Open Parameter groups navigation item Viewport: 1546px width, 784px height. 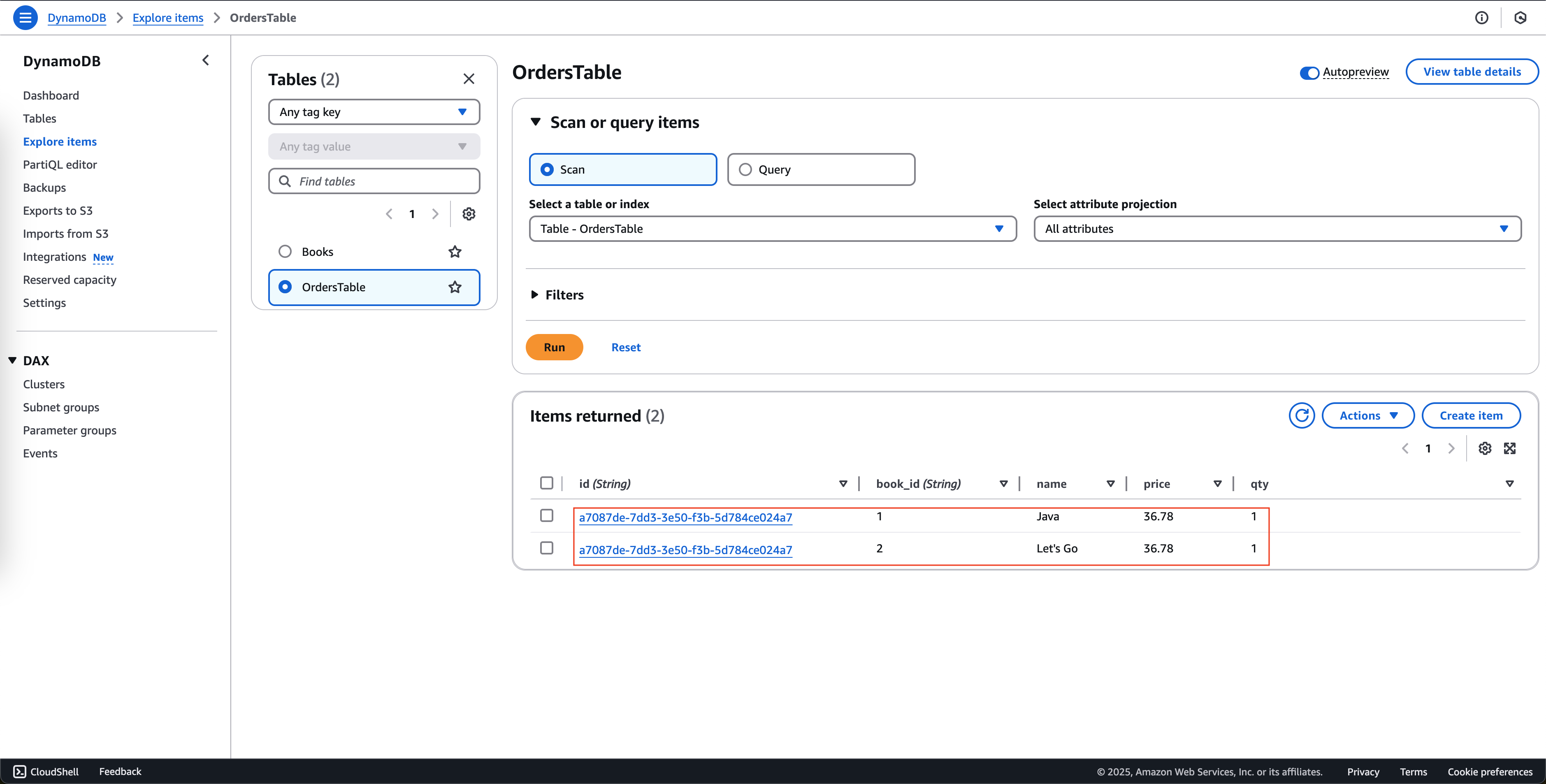click(x=70, y=430)
